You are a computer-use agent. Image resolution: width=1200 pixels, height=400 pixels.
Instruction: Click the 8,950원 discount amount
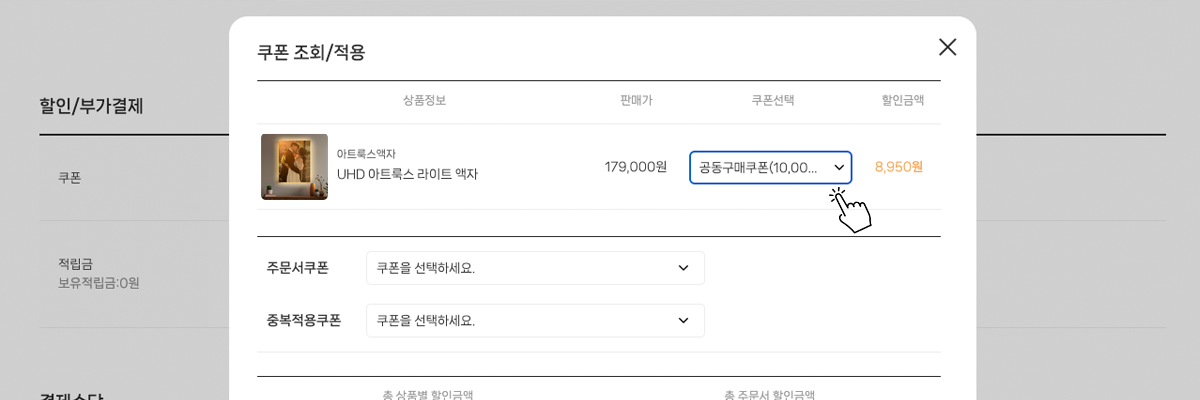(x=899, y=167)
